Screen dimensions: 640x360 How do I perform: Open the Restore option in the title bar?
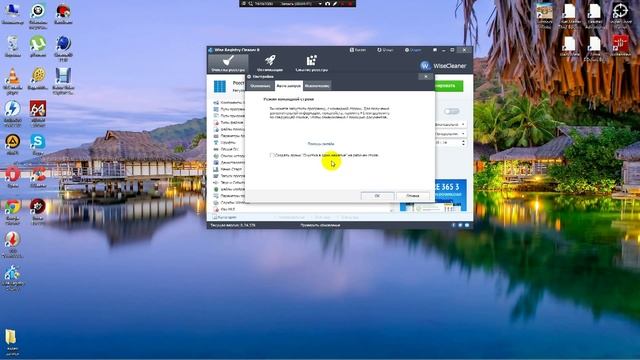[x=385, y=50]
